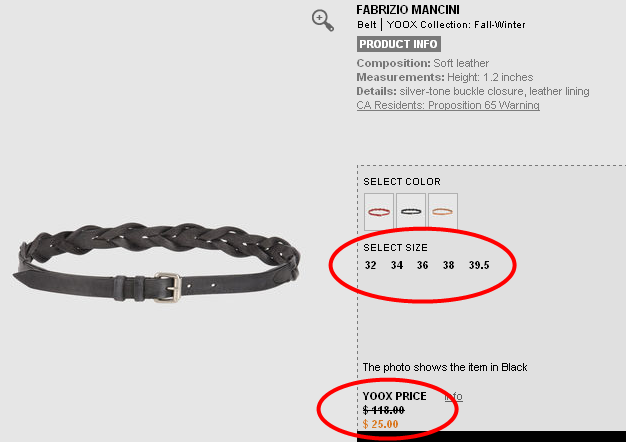This screenshot has width=626, height=442.
Task: Choose size 34
Action: coord(397,265)
